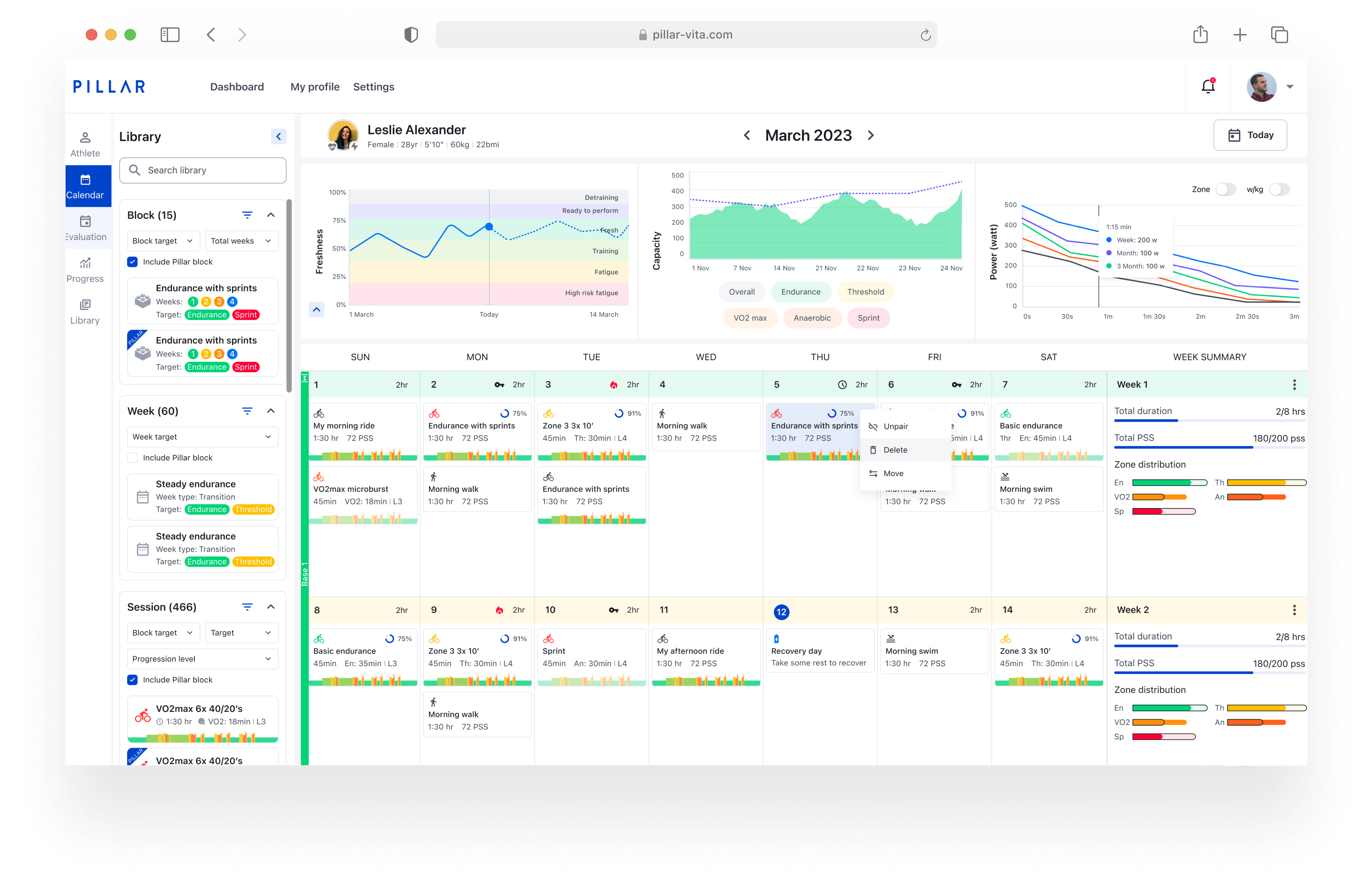Select Unpair from the context menu

[895, 426]
